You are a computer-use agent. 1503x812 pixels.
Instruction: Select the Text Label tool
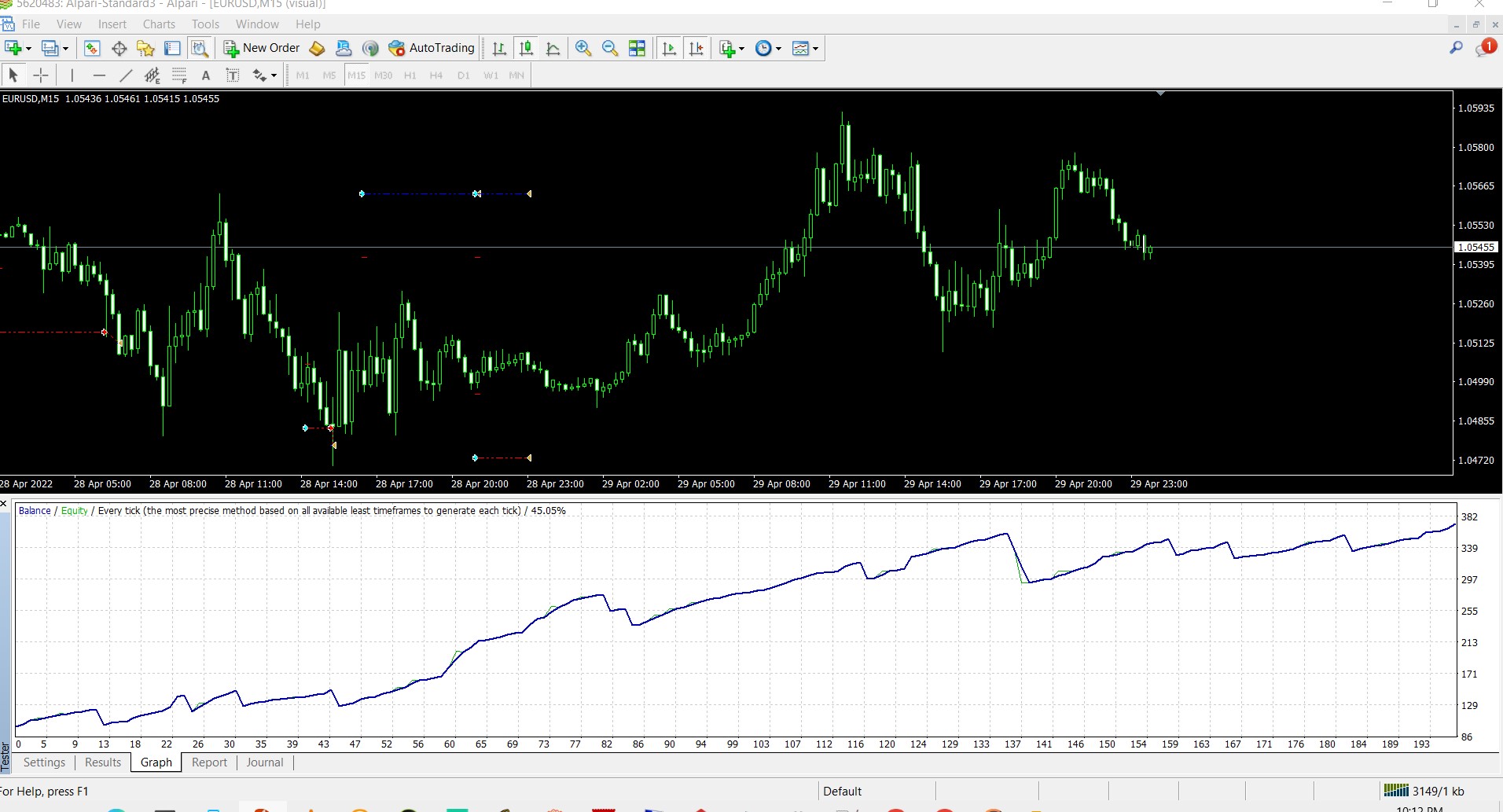pyautogui.click(x=233, y=75)
